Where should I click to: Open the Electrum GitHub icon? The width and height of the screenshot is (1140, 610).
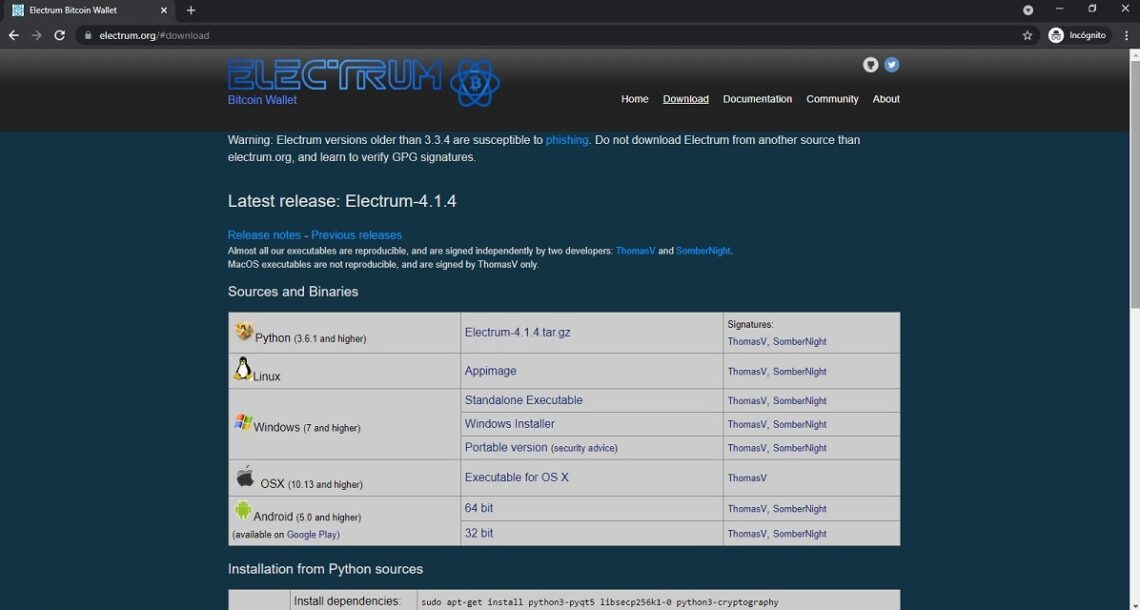click(x=870, y=64)
